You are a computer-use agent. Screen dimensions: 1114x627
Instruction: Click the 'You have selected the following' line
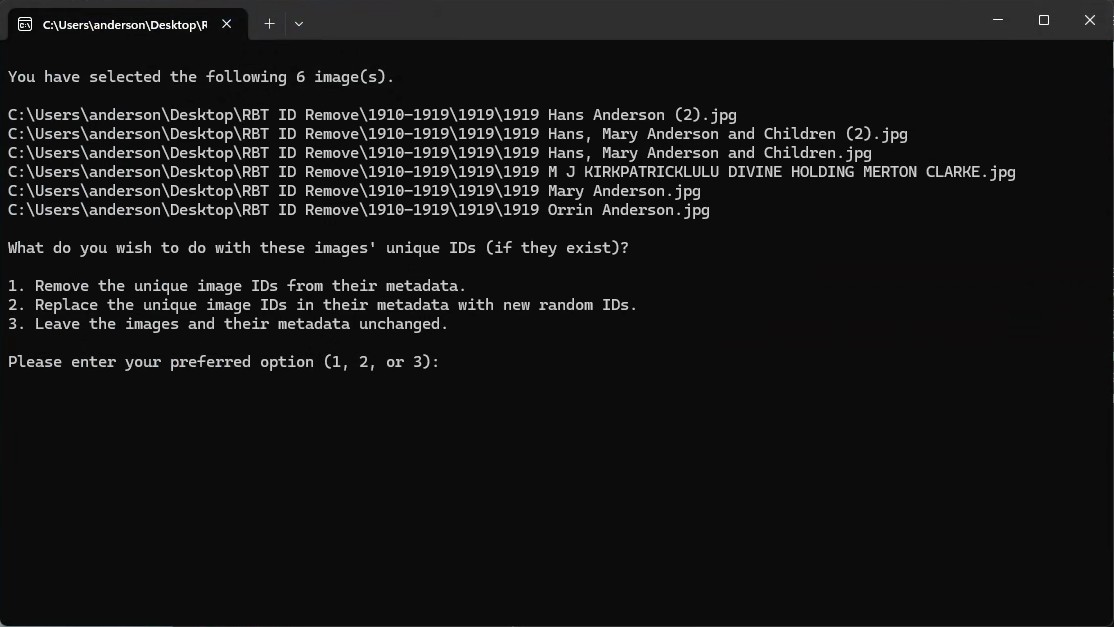[x=201, y=77]
